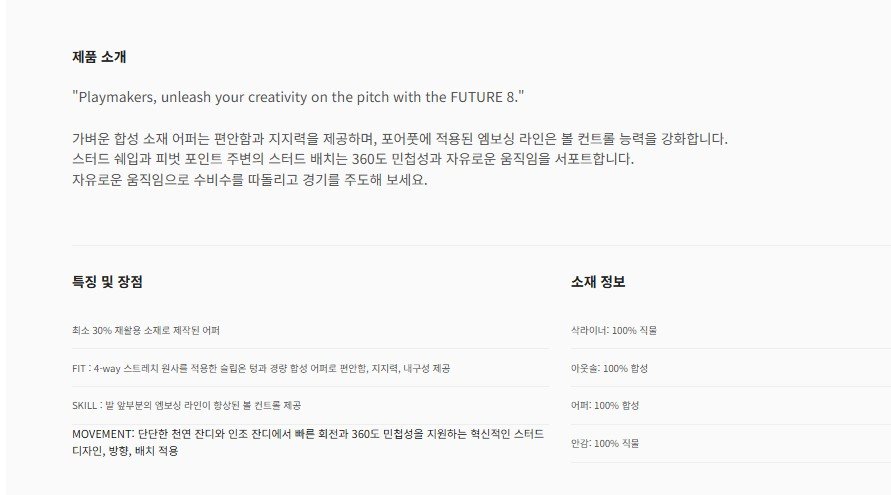891x495 pixels.
Task: Click the word FUTURE 8 in the quote
Action: [482, 97]
